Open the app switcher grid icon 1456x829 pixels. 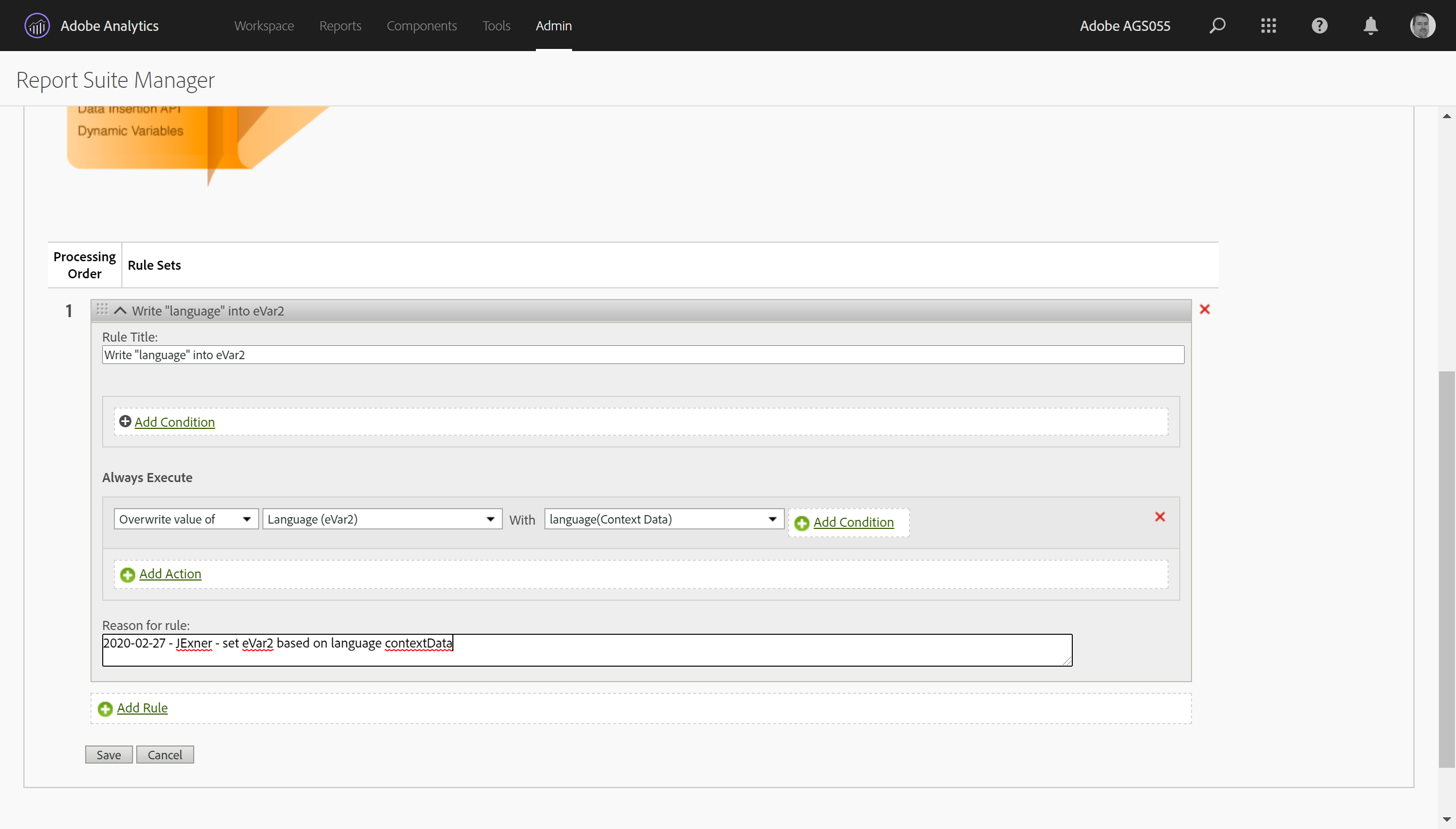coord(1268,26)
